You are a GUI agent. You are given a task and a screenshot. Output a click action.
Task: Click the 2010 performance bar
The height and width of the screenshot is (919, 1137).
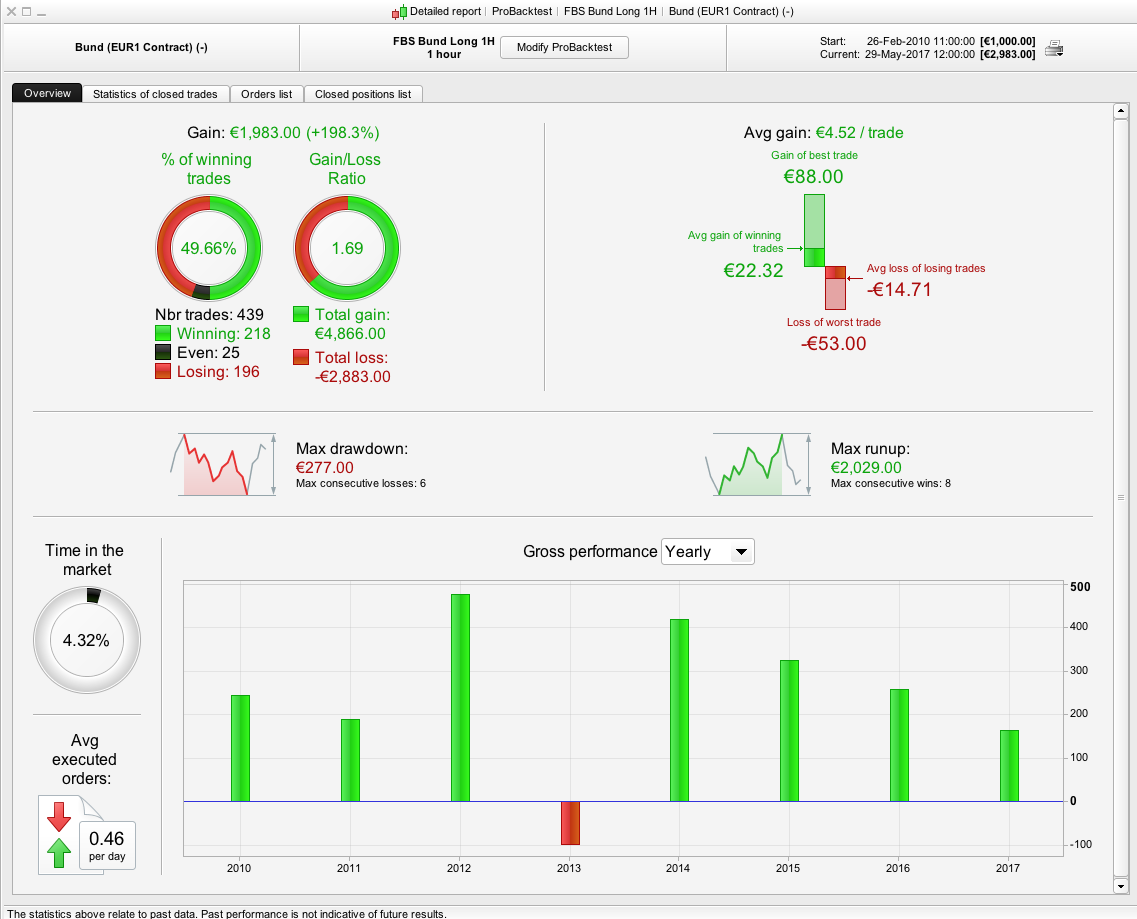point(240,749)
